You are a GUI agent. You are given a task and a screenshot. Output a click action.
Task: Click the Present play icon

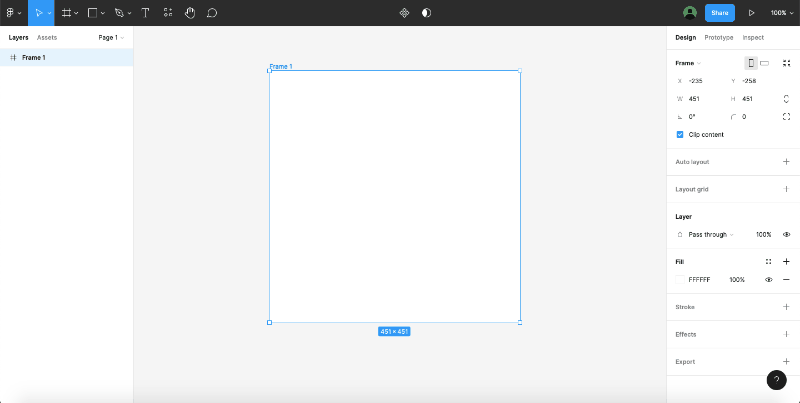pyautogui.click(x=751, y=13)
